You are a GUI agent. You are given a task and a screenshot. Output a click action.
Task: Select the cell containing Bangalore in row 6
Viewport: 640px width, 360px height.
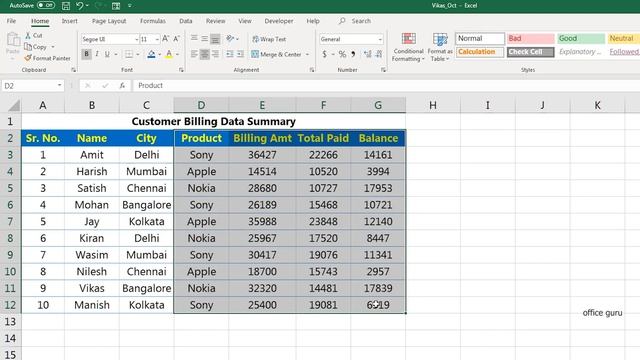click(147, 205)
